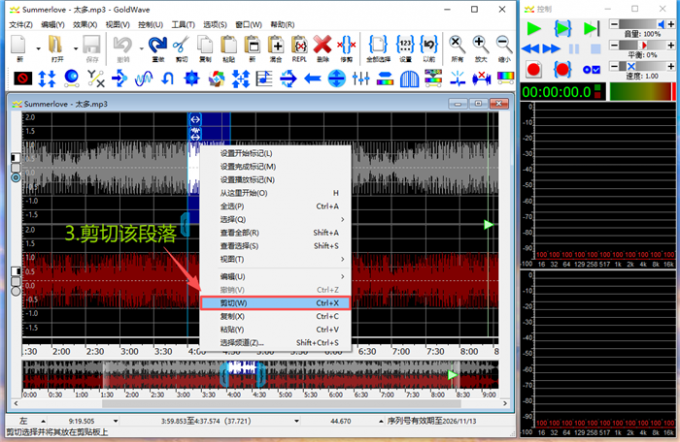Viewport: 680px width, 442px height.
Task: Click the volume slider bar
Action: [x=638, y=23]
